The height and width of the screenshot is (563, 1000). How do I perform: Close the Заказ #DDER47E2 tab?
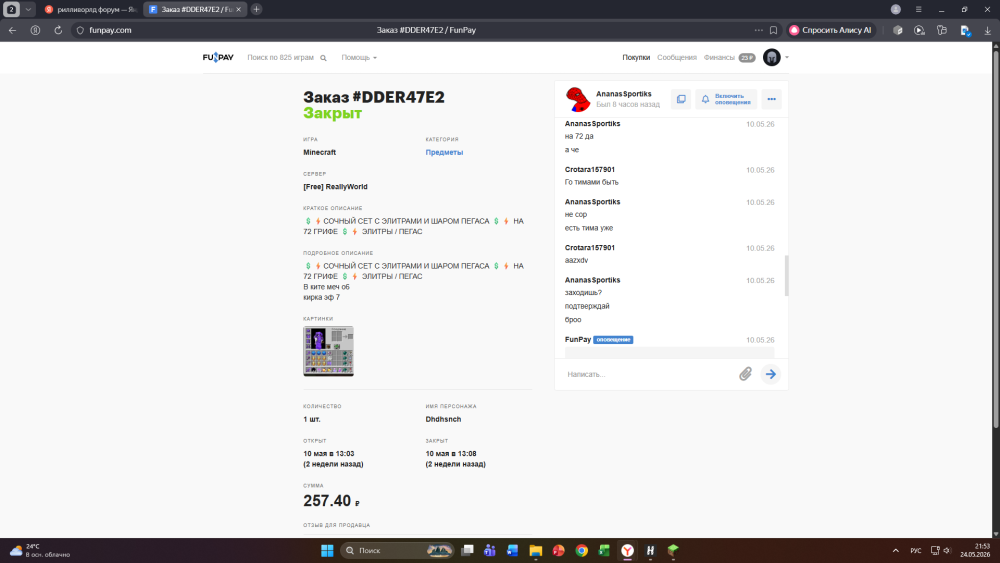coord(239,10)
